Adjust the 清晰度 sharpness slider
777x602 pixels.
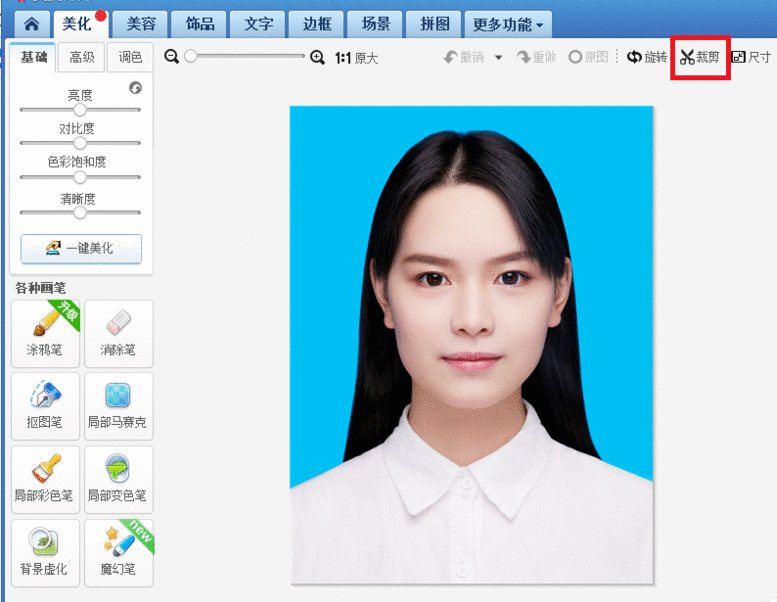(x=80, y=213)
